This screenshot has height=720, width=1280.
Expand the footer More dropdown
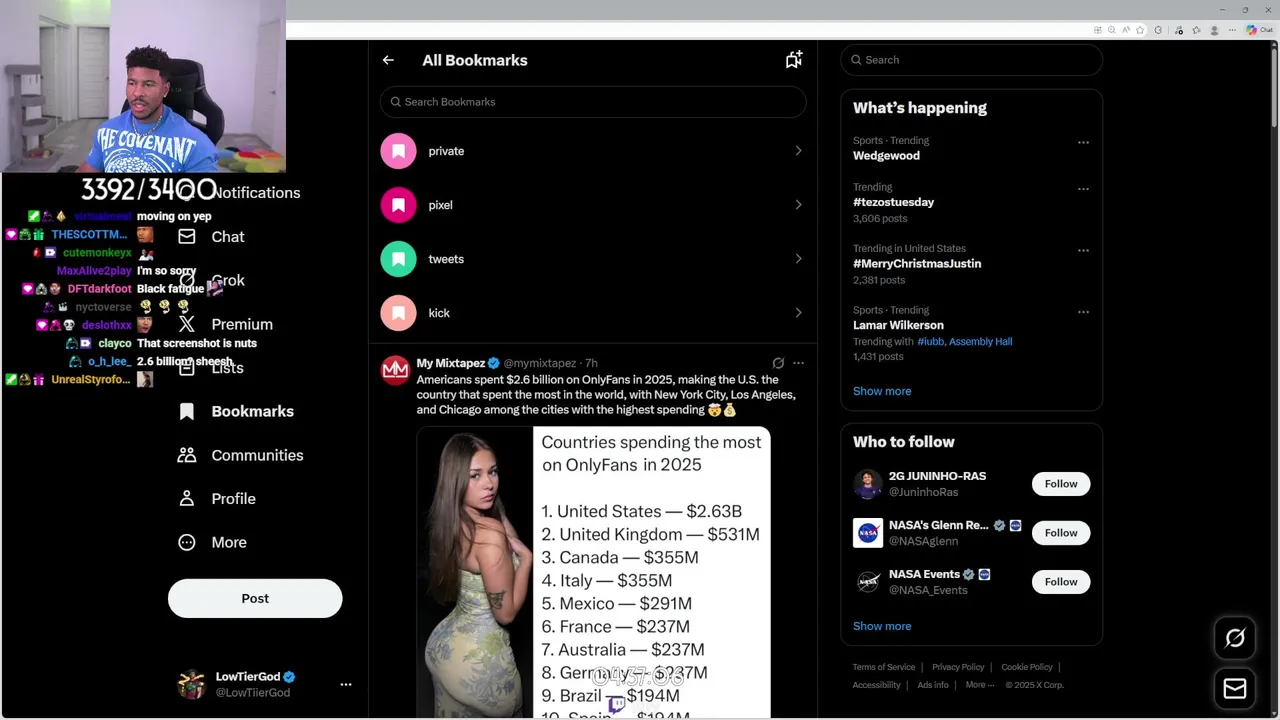tap(980, 685)
